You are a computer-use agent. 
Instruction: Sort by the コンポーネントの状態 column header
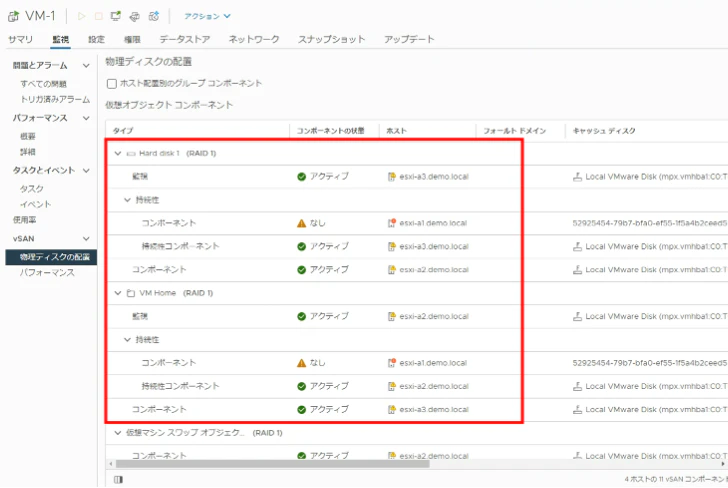(x=331, y=131)
